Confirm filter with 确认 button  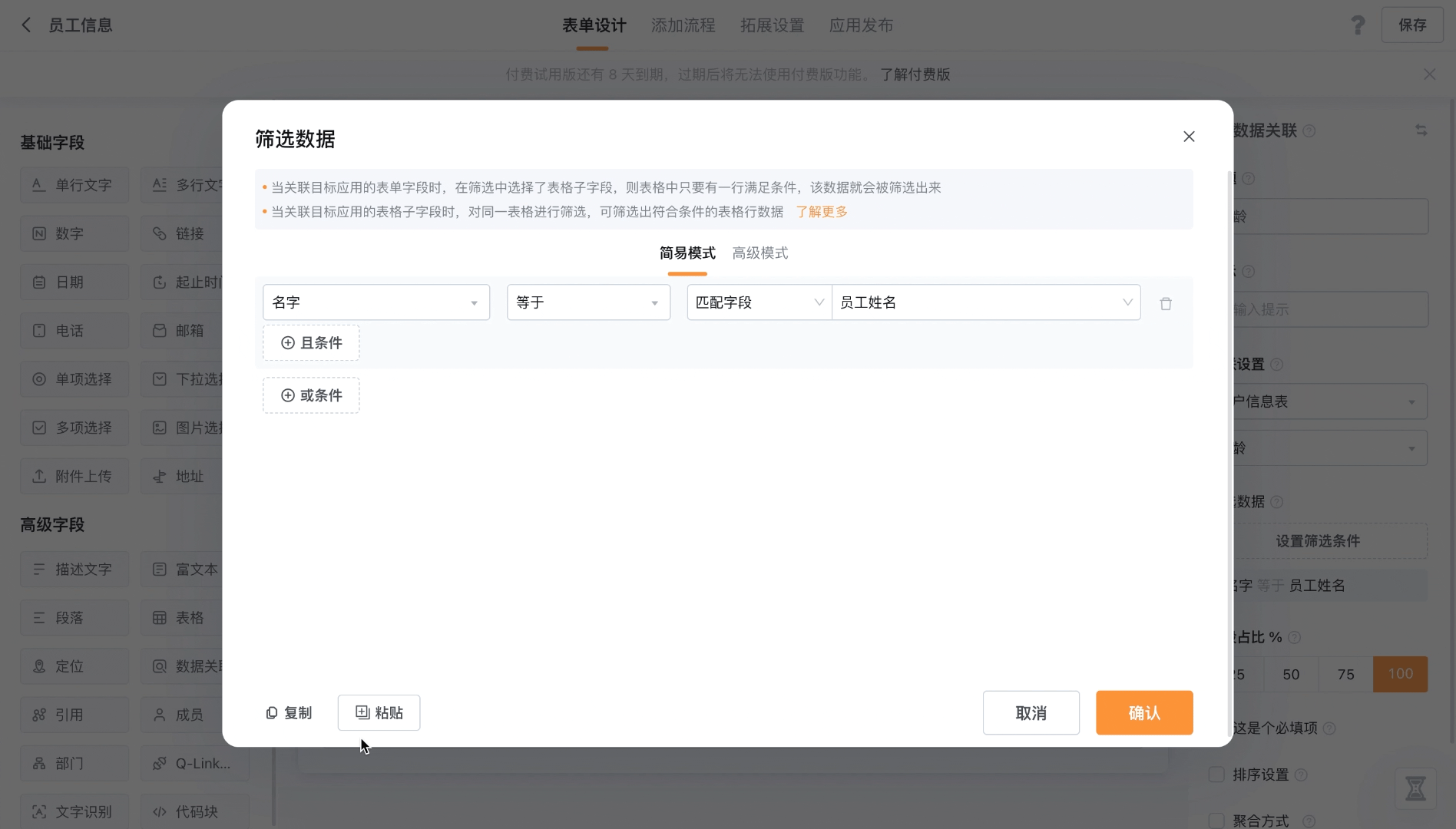point(1144,713)
